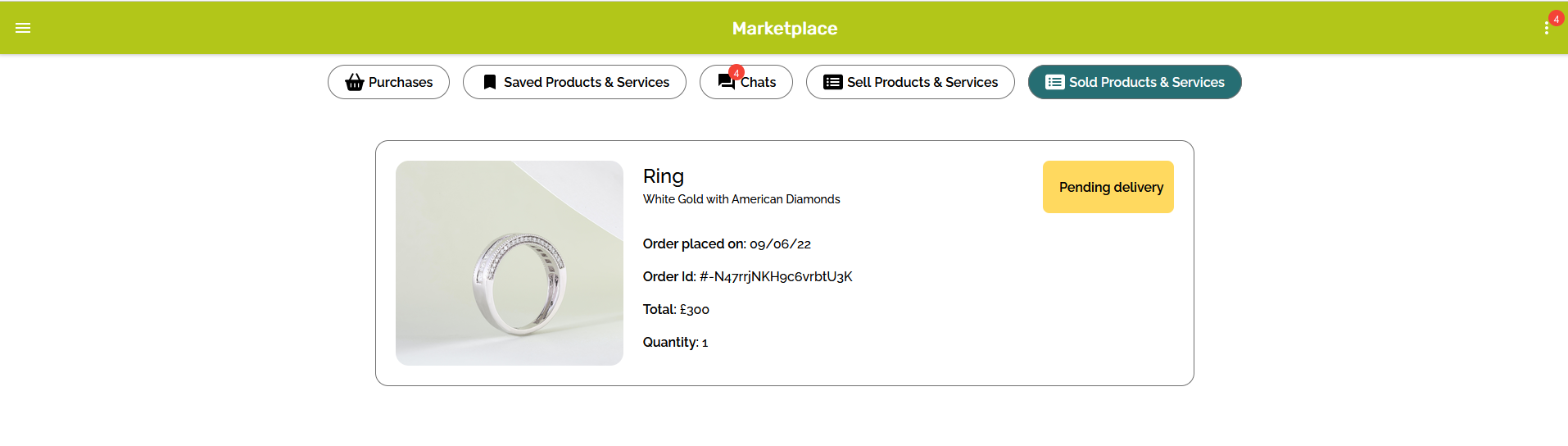
Task: Click the Ring product title
Action: [663, 176]
